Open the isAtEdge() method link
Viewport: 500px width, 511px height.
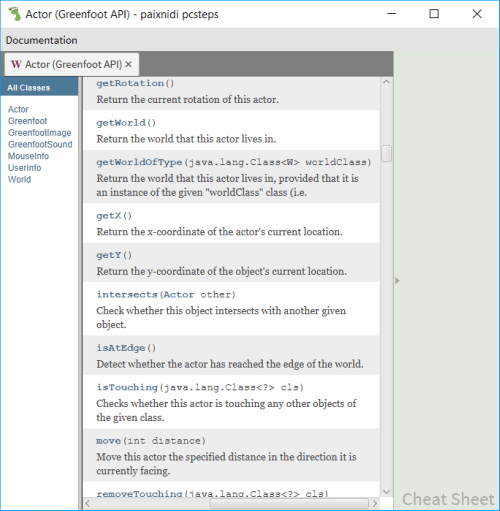[126, 348]
